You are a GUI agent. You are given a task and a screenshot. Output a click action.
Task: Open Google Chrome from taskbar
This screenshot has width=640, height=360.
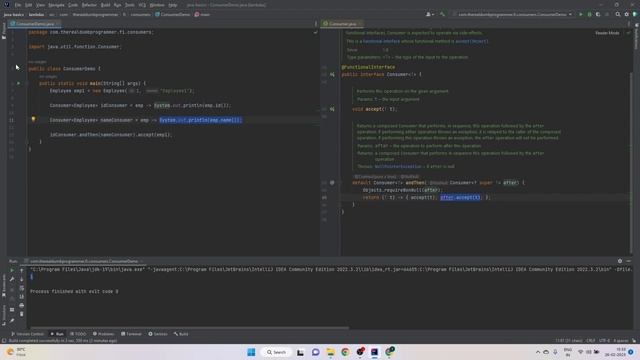[345, 352]
